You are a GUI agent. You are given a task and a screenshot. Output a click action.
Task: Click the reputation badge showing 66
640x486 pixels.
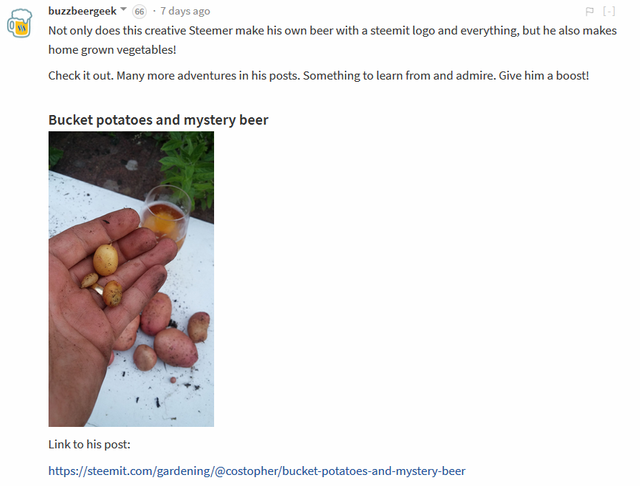click(139, 11)
